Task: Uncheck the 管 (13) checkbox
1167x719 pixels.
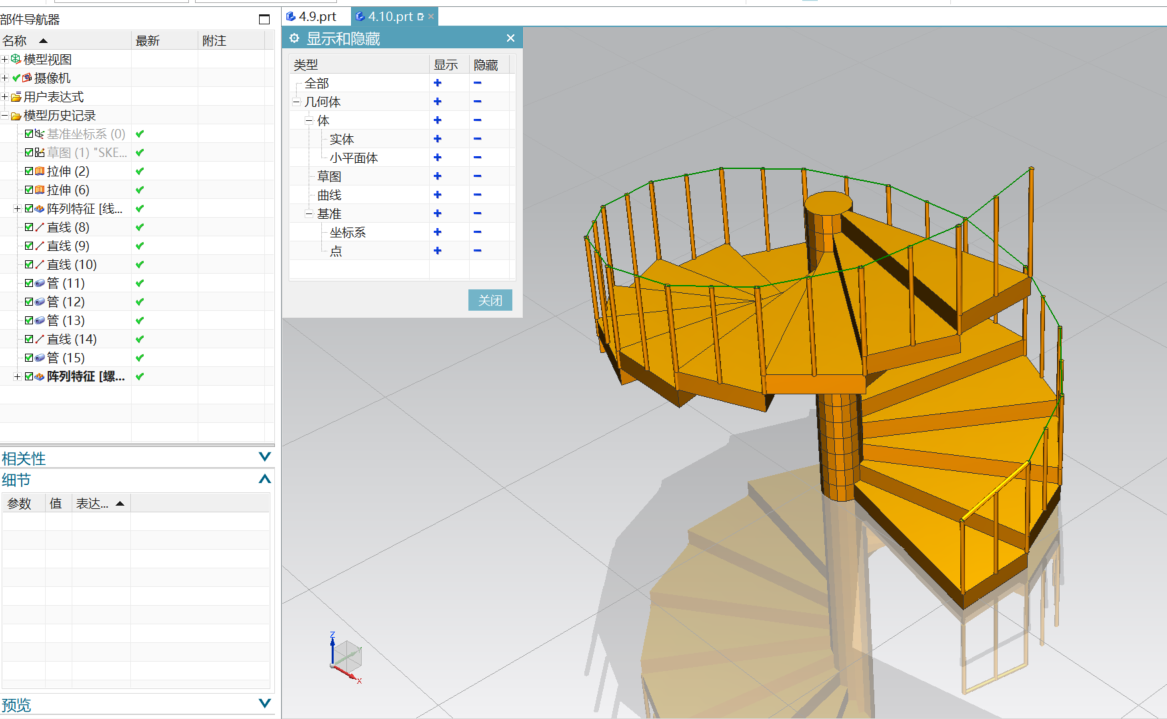Action: (29, 320)
